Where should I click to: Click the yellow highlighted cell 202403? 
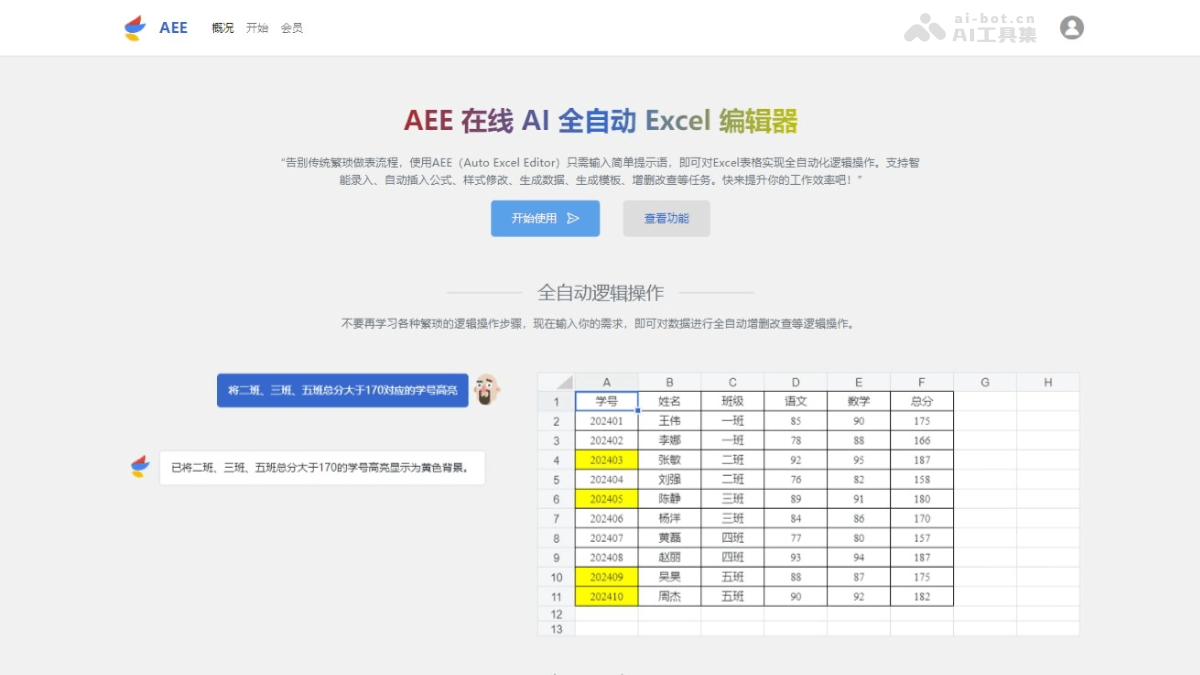pyautogui.click(x=607, y=459)
